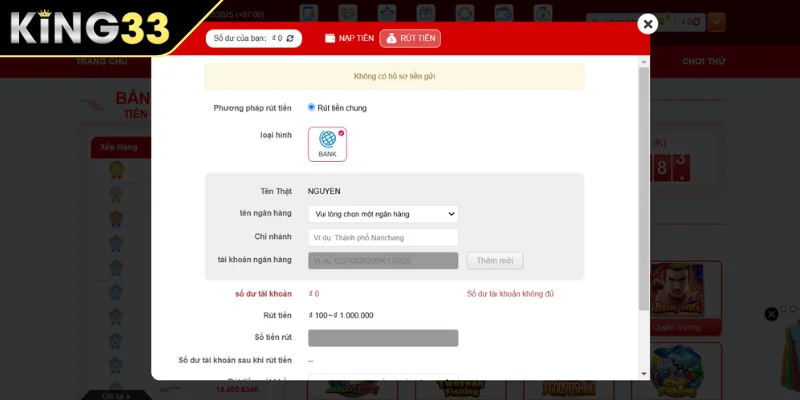This screenshot has height=400, width=800.
Task: Click the Ghi lại button in ranking panel
Action: pyautogui.click(x=116, y=396)
